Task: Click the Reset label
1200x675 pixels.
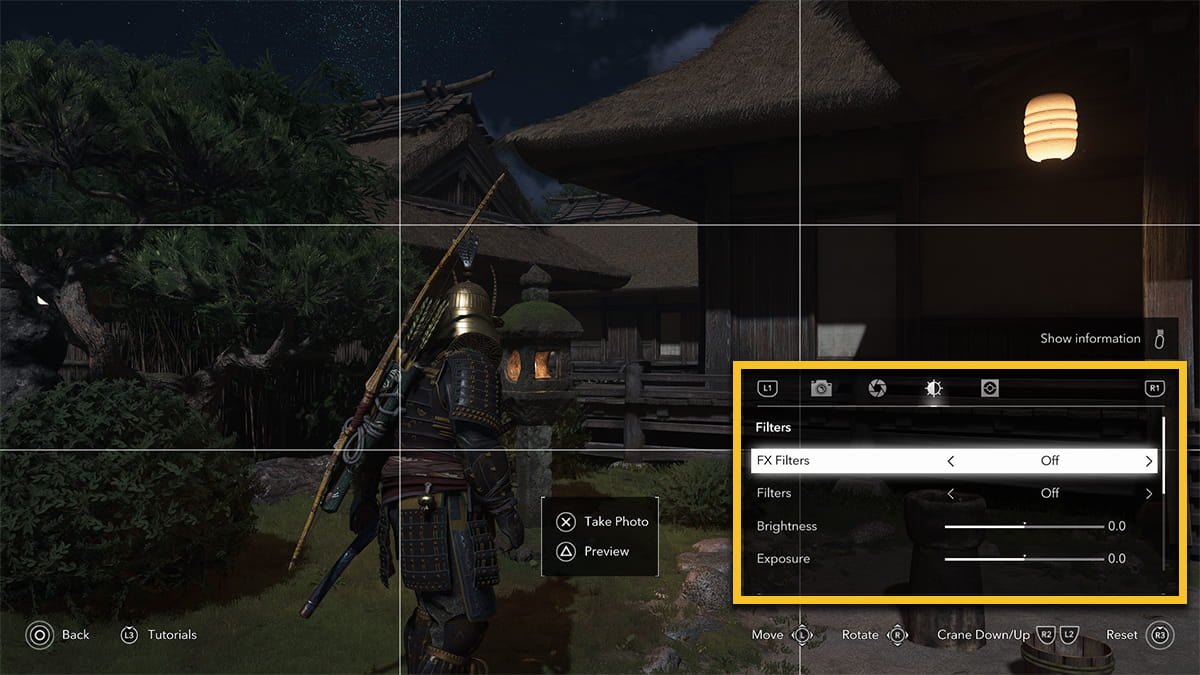Action: (1122, 635)
